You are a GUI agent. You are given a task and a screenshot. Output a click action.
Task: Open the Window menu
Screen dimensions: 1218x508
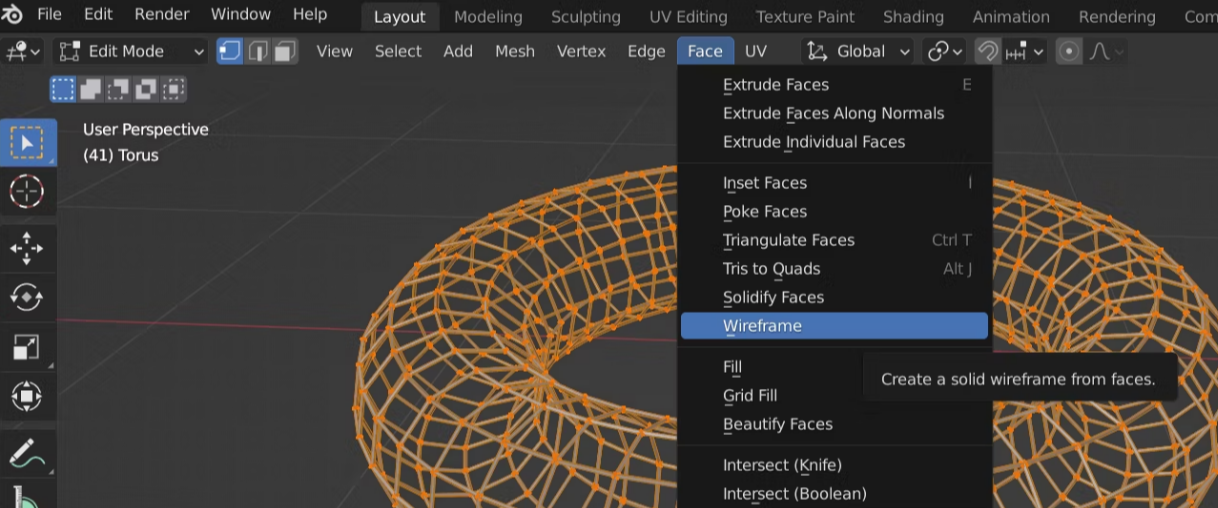pos(241,15)
